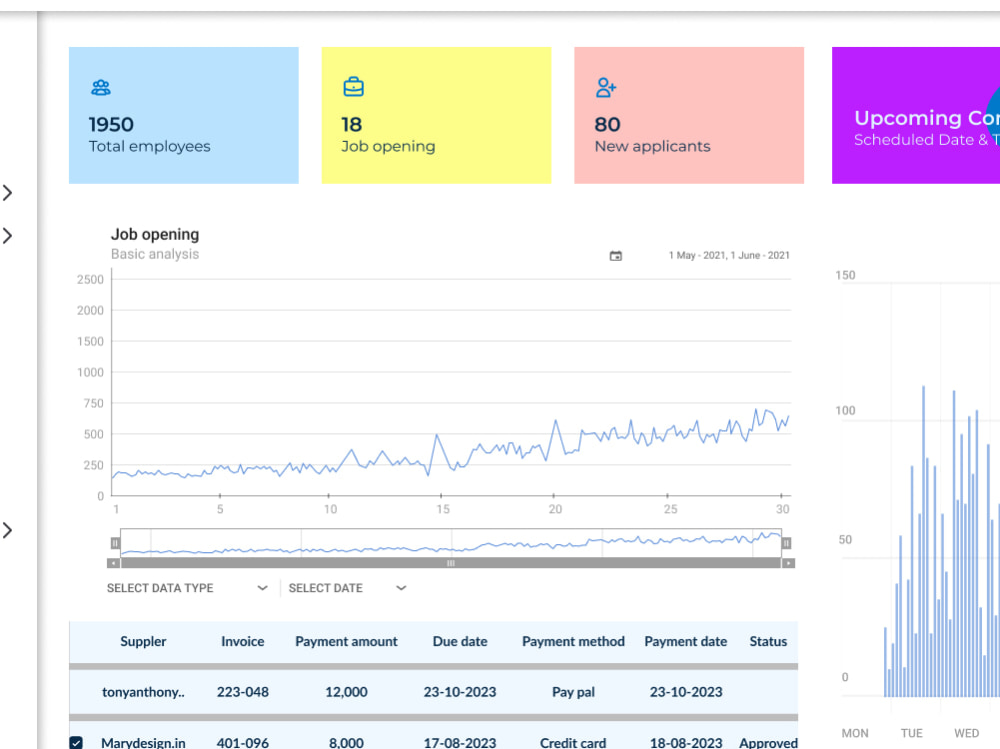This screenshot has width=1000, height=749.
Task: Sort by Payment date column header
Action: [686, 641]
